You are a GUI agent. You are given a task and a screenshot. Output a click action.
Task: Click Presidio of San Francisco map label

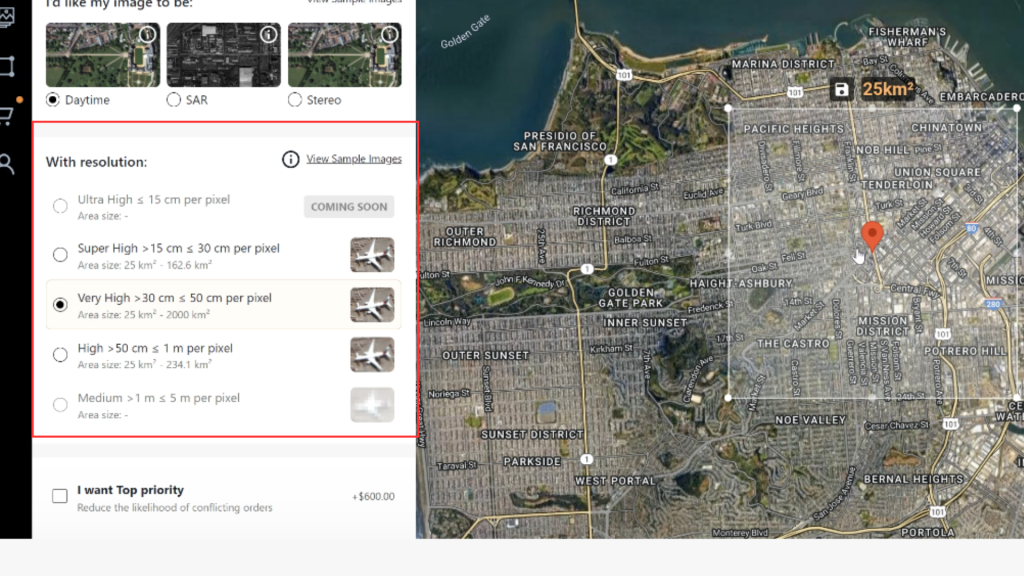click(560, 141)
